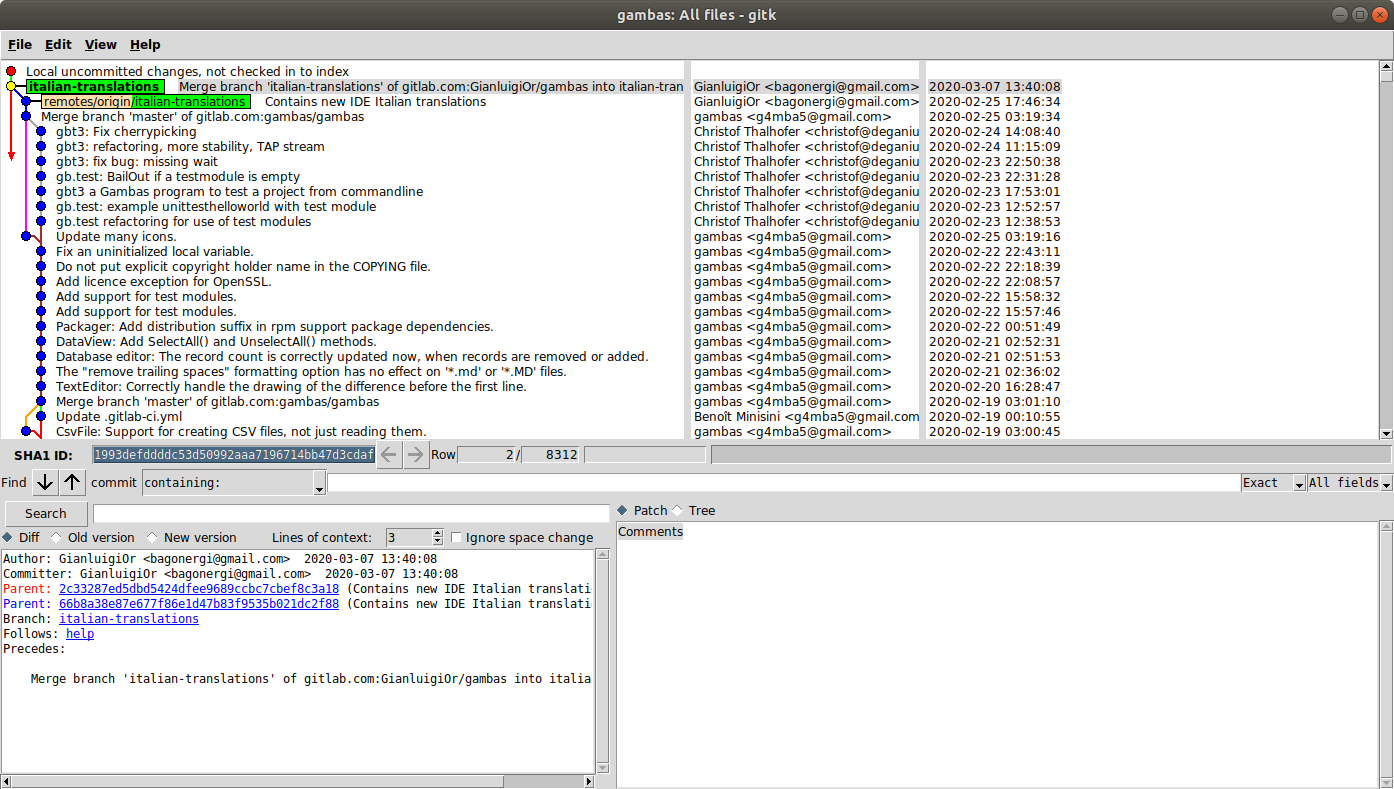Go back with the left arrow button

point(389,455)
